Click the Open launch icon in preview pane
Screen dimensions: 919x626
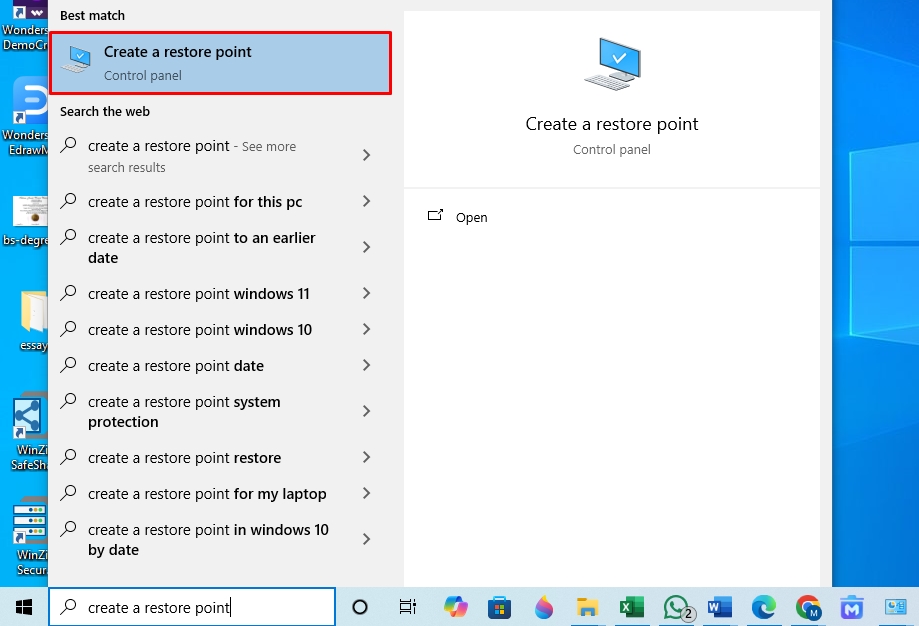tap(435, 216)
